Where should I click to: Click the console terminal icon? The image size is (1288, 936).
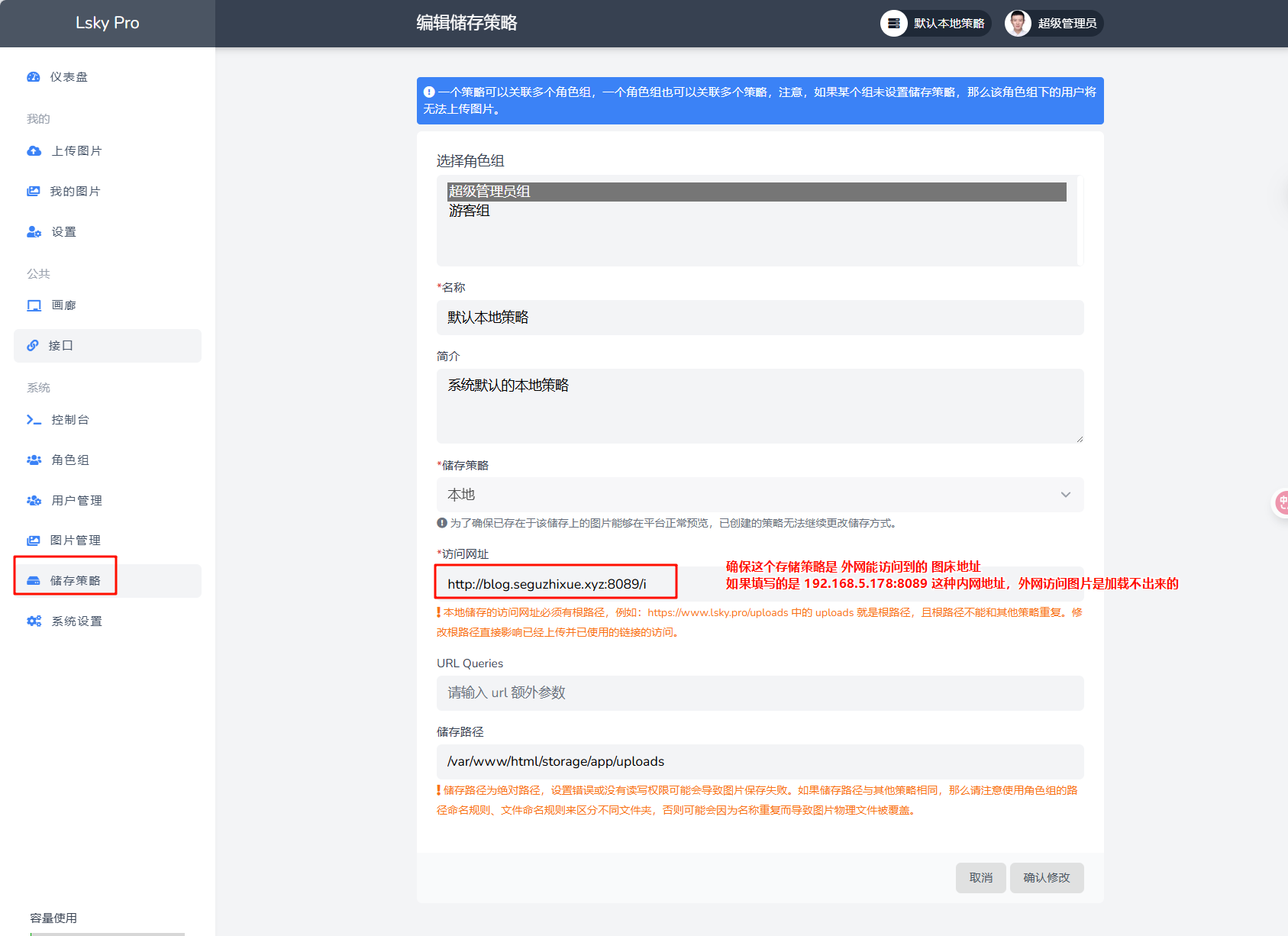pos(34,420)
